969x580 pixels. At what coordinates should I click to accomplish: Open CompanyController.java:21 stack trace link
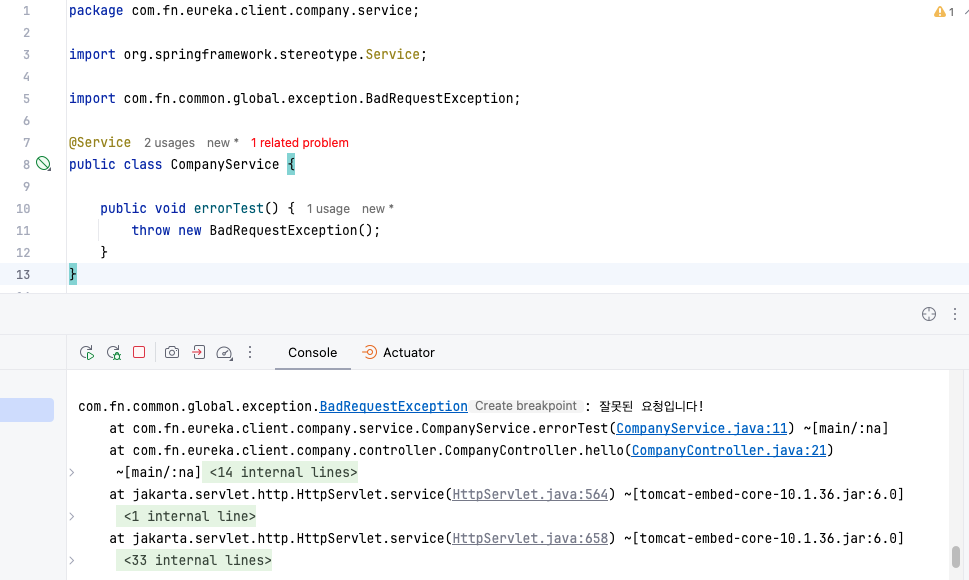[x=729, y=450]
